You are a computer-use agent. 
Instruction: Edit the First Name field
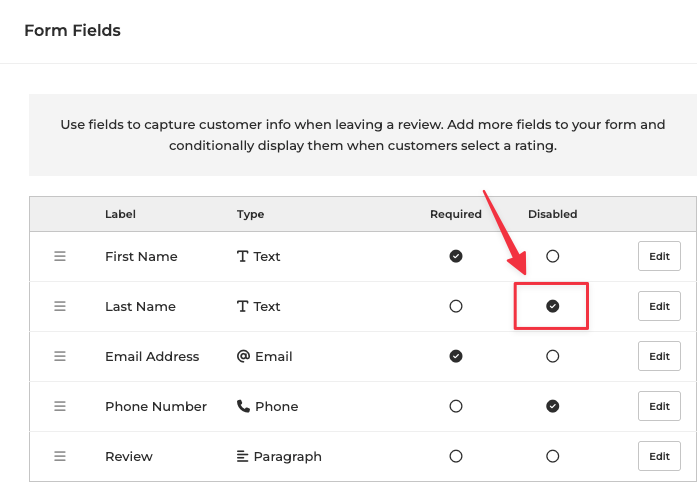659,256
